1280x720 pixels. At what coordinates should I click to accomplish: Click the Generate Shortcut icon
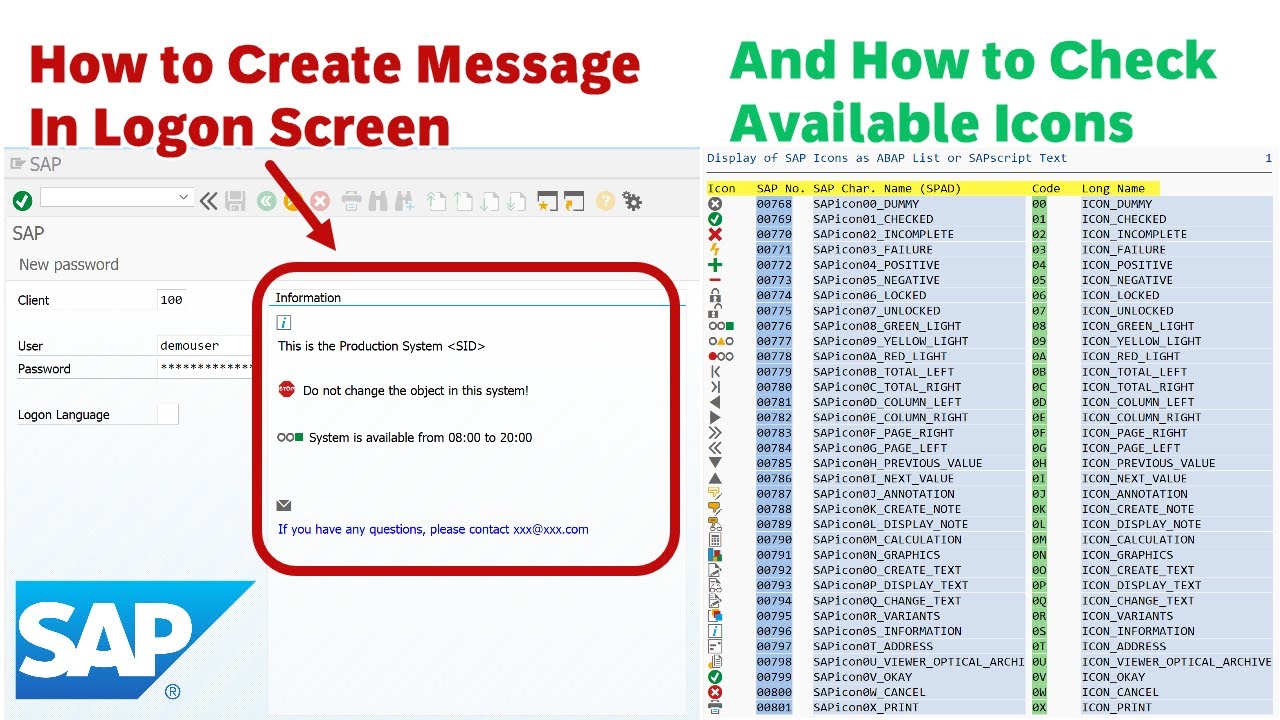coord(573,201)
